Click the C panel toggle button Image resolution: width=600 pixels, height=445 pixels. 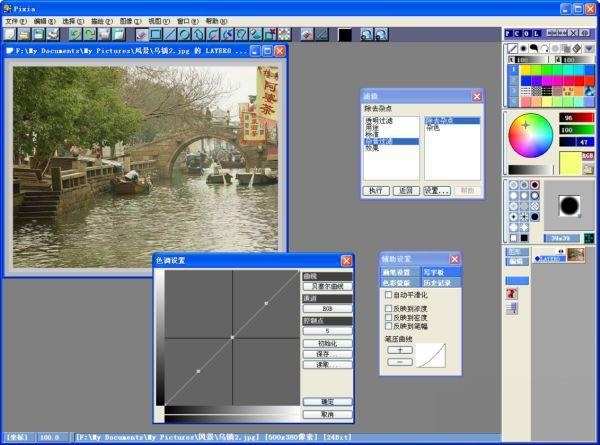517,34
